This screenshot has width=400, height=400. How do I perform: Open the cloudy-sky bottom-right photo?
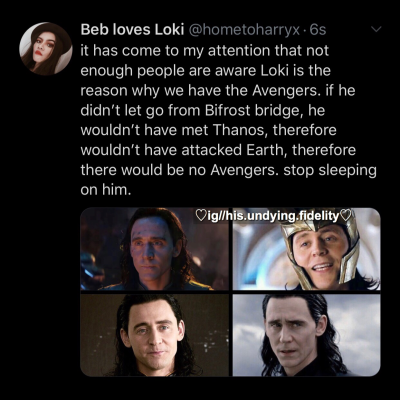click(306, 335)
